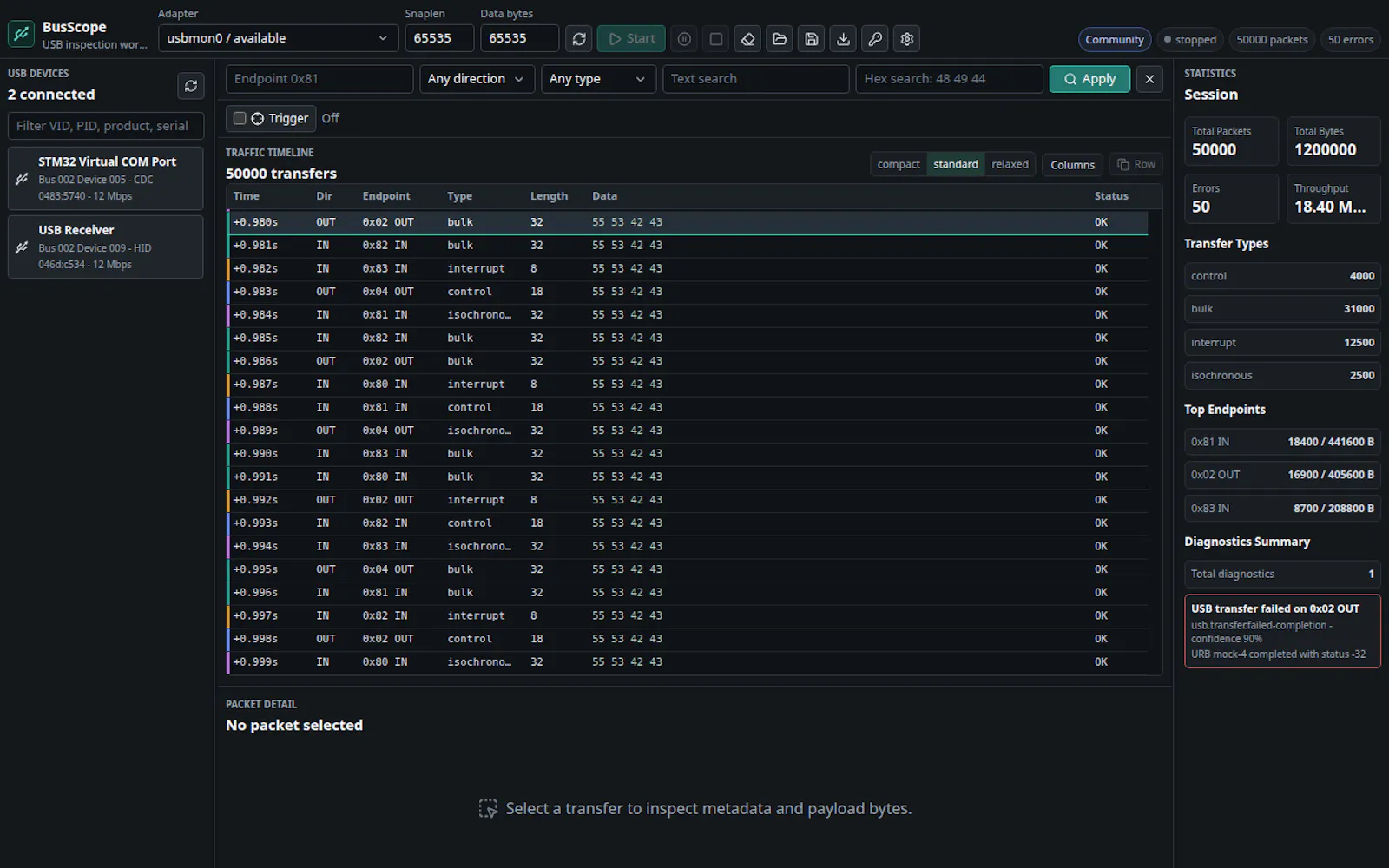Click the Hex search field

click(x=949, y=79)
